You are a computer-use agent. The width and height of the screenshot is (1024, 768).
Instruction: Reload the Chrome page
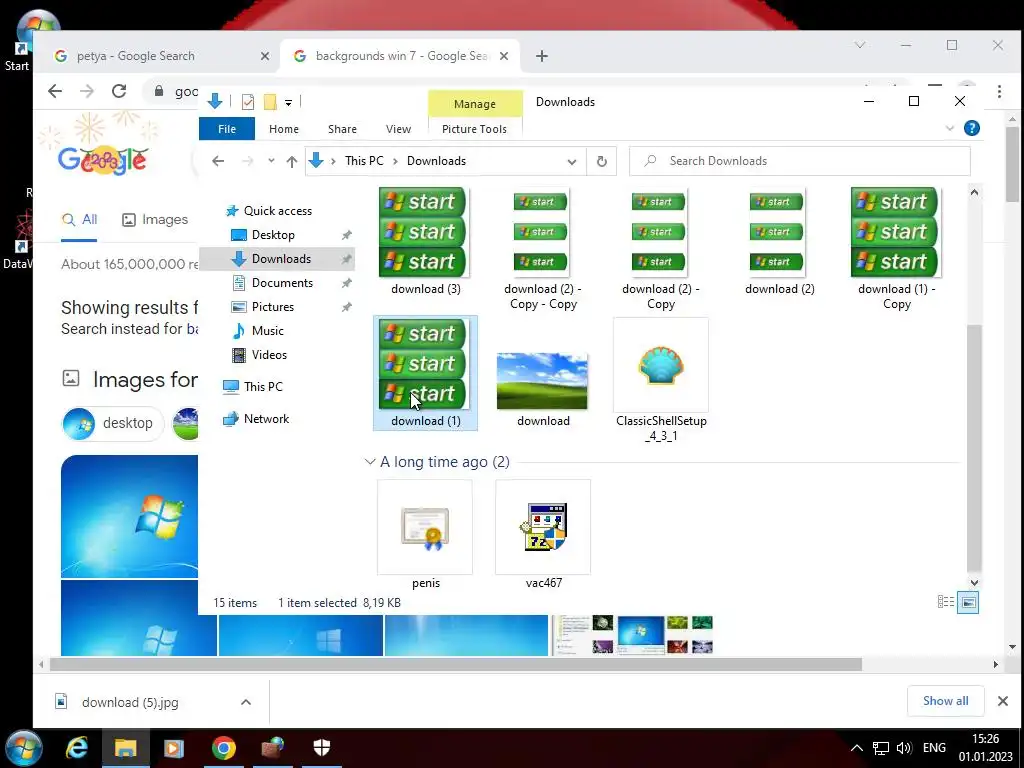119,91
